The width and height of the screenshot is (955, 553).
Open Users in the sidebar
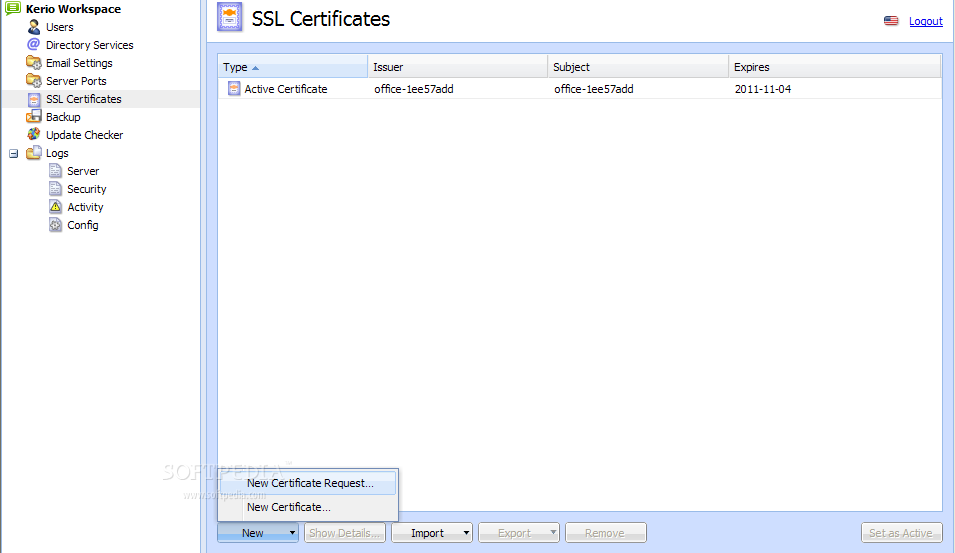[60, 27]
